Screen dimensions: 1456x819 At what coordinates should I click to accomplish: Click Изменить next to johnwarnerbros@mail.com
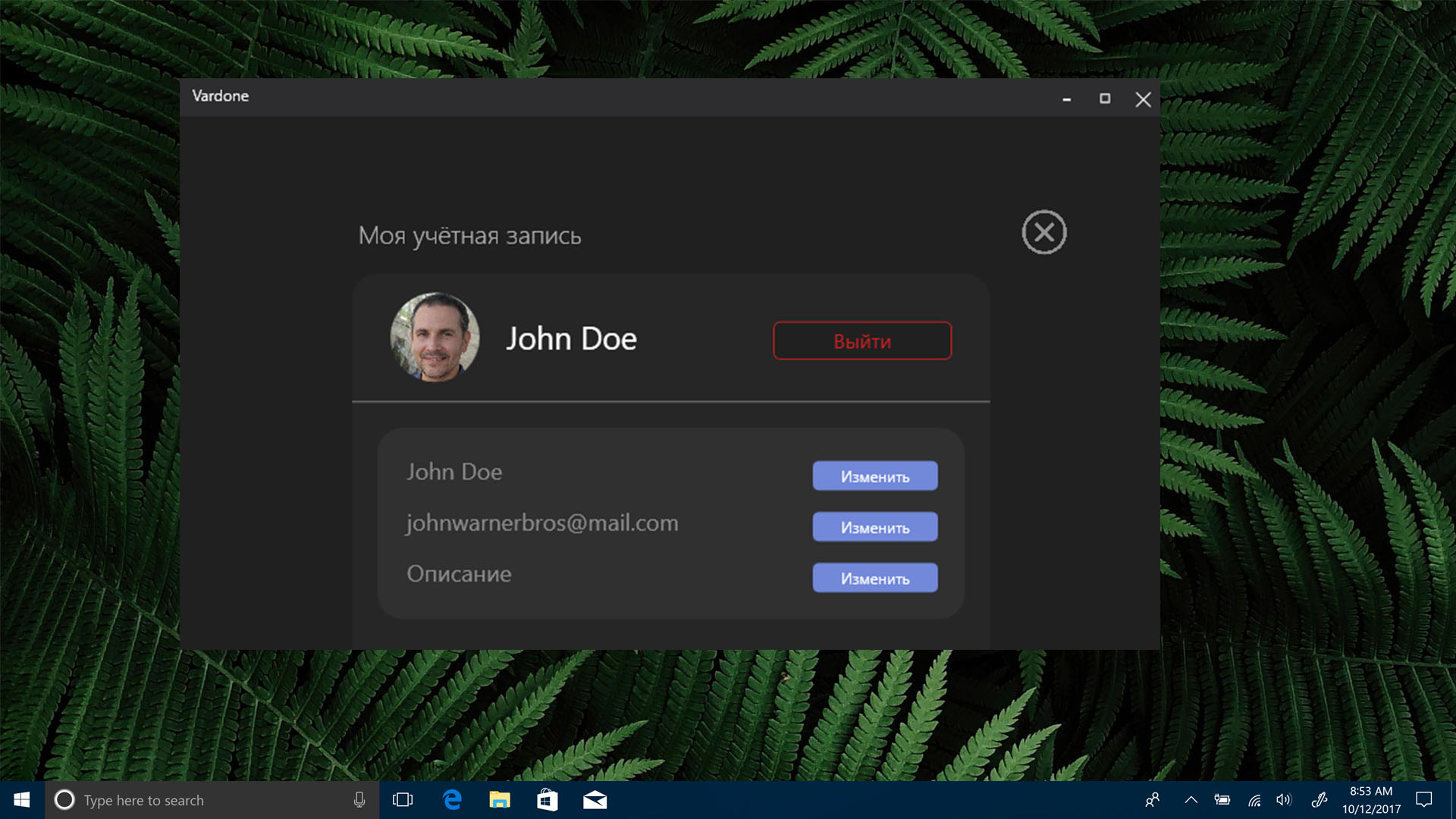pyautogui.click(x=875, y=527)
